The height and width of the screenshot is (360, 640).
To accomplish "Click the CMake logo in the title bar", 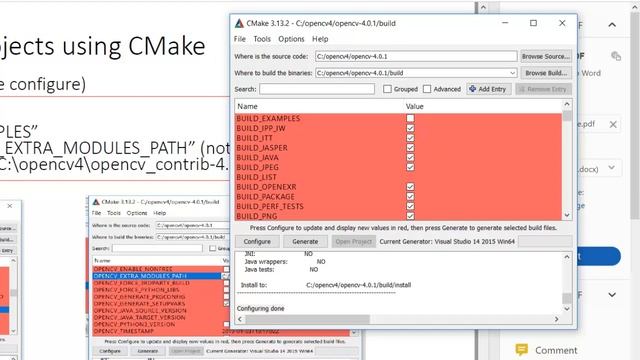I will pos(239,23).
